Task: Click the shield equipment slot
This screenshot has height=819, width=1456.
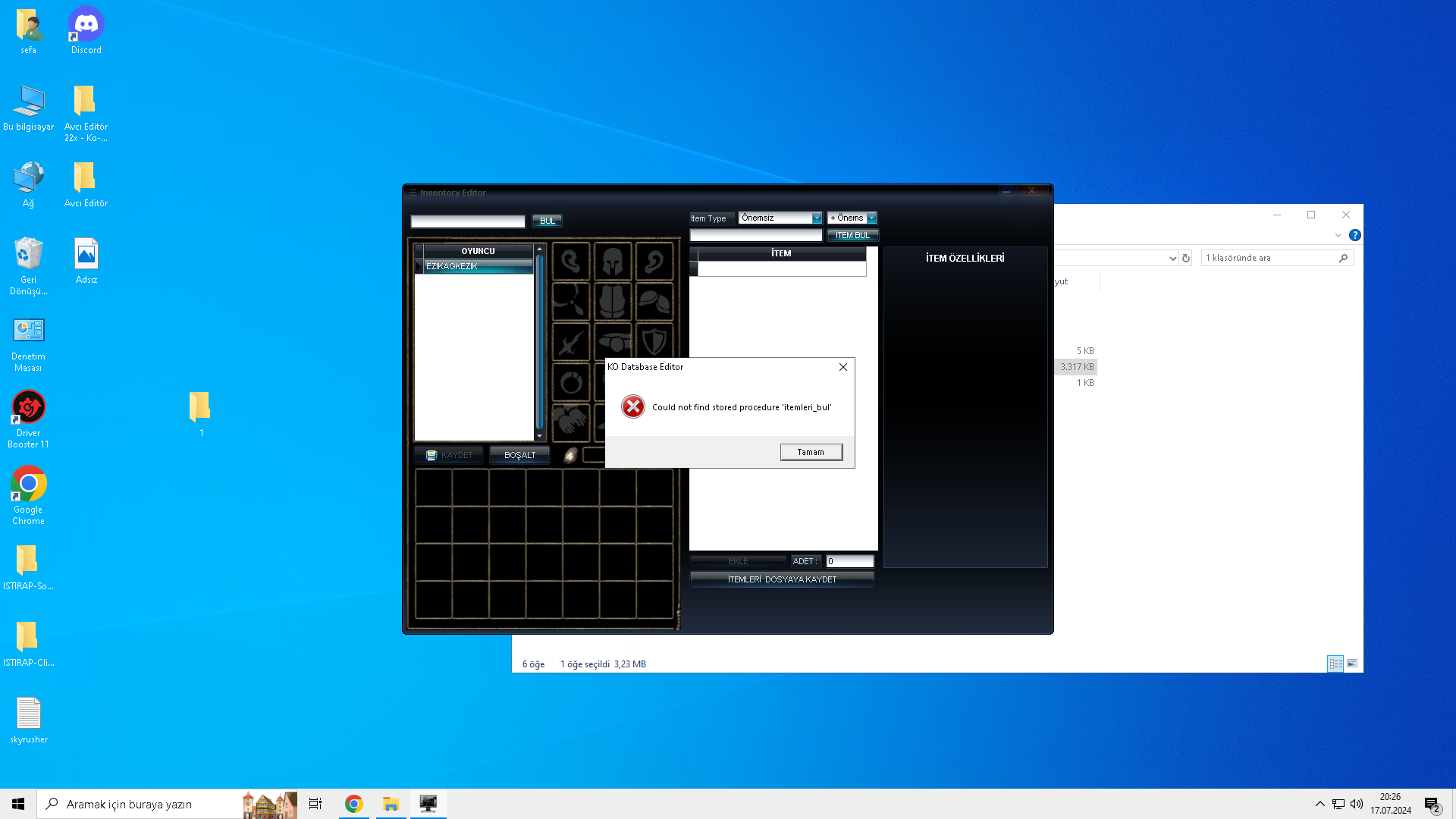Action: pyautogui.click(x=654, y=340)
